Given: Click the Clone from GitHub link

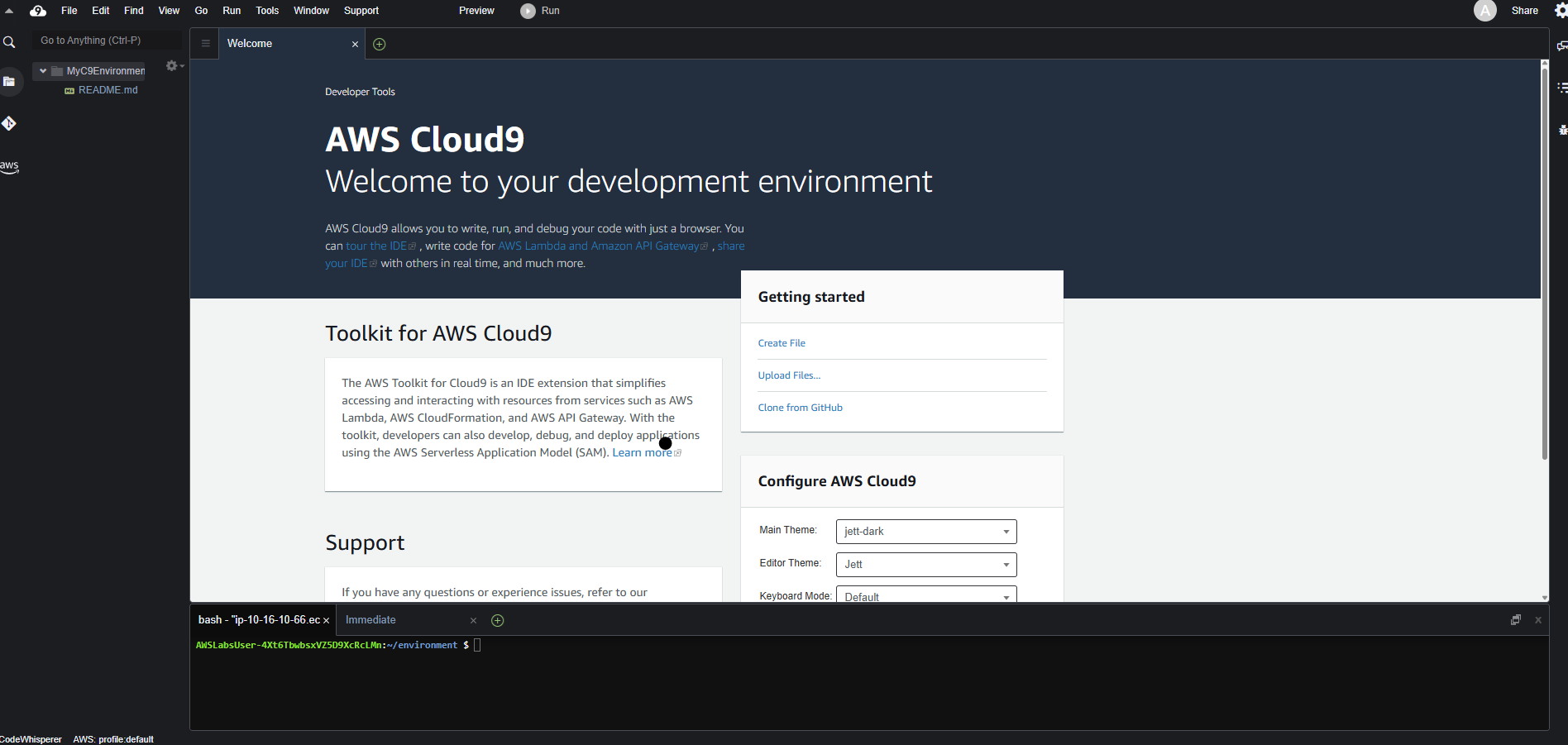Looking at the screenshot, I should coord(801,408).
